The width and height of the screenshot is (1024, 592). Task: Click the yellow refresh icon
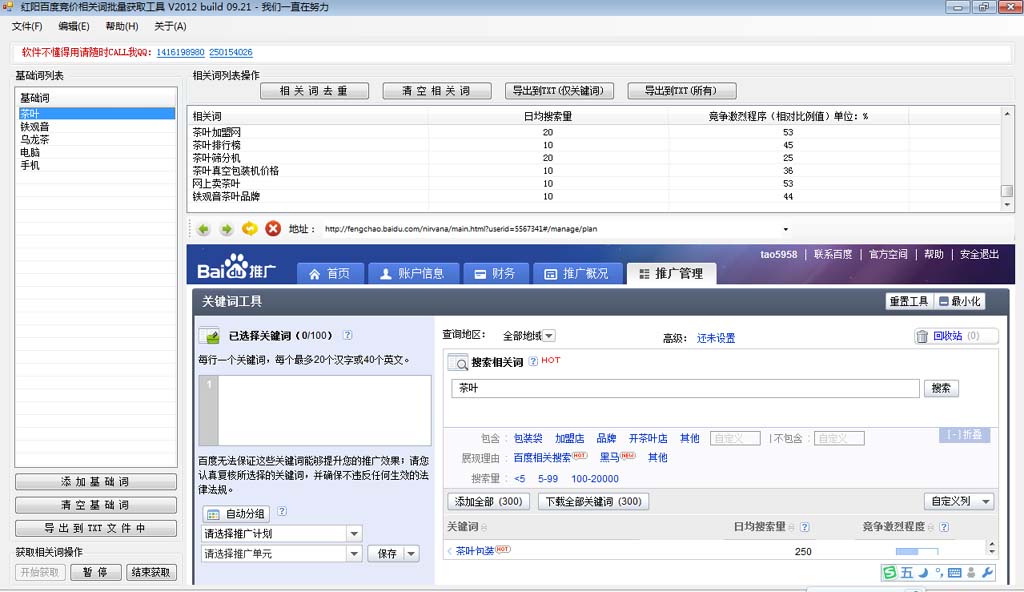click(x=250, y=229)
